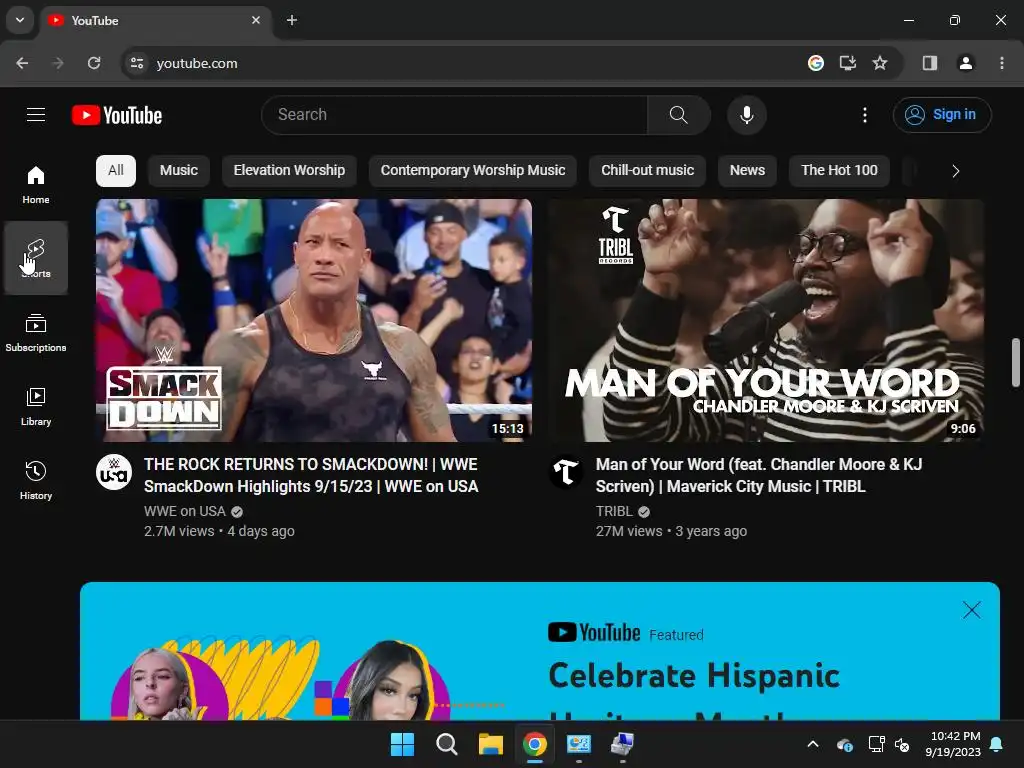Image resolution: width=1024 pixels, height=768 pixels.
Task: Click the Sign in button
Action: click(x=942, y=115)
